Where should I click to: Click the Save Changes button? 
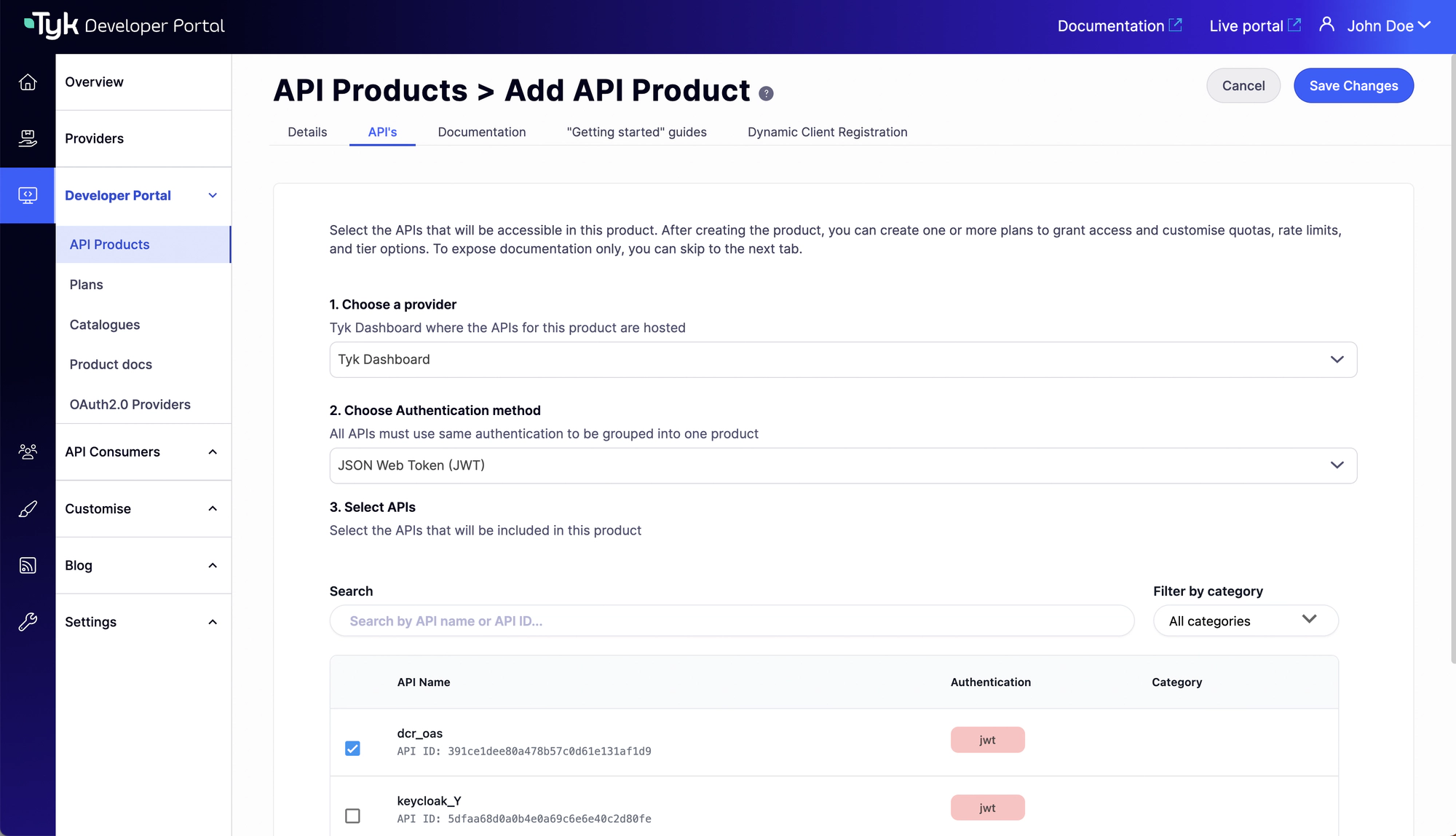1353,85
